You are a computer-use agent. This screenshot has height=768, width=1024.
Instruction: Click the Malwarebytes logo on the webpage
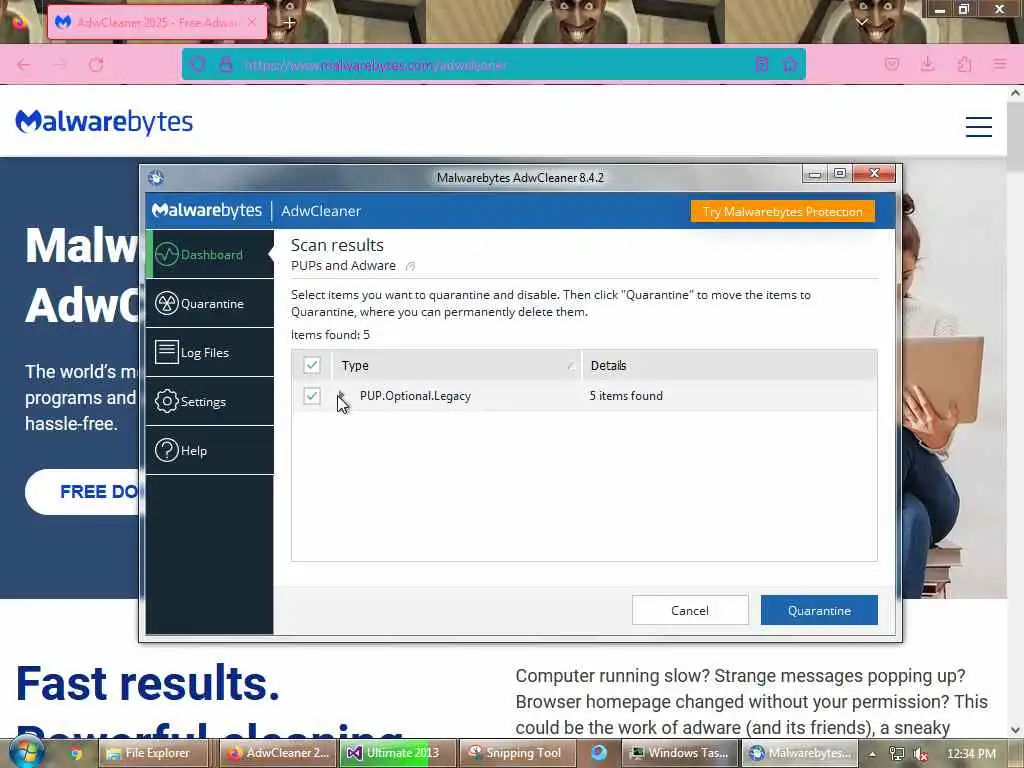pyautogui.click(x=104, y=121)
